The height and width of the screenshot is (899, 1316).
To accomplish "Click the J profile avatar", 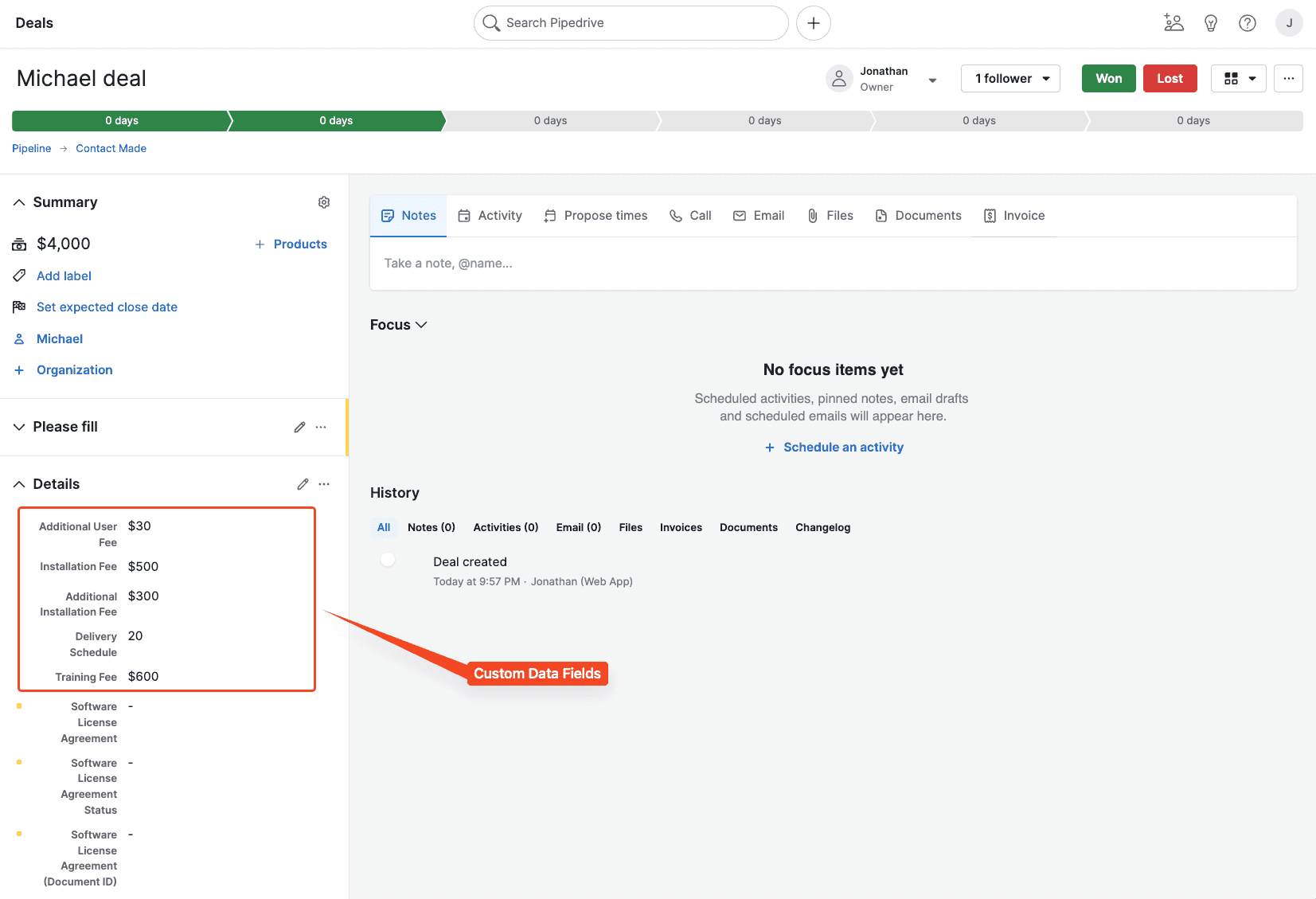I will [x=1289, y=22].
